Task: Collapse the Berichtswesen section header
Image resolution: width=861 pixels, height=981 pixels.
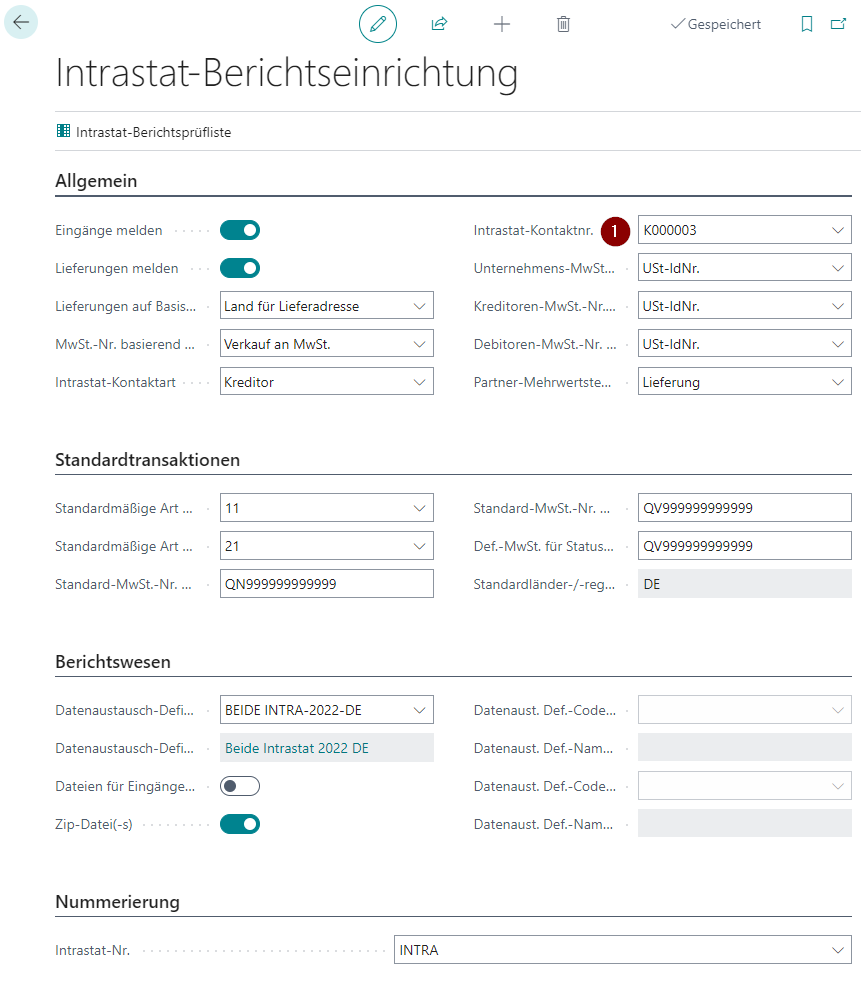Action: pos(111,661)
